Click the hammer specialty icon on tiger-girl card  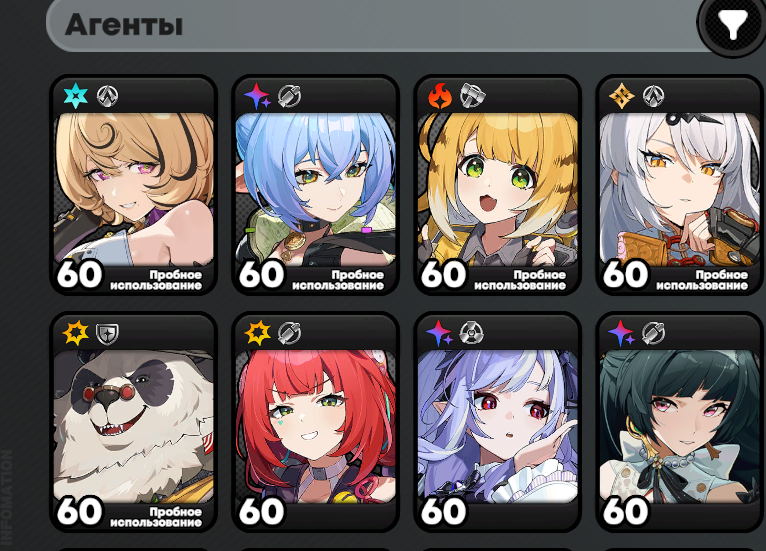(472, 96)
